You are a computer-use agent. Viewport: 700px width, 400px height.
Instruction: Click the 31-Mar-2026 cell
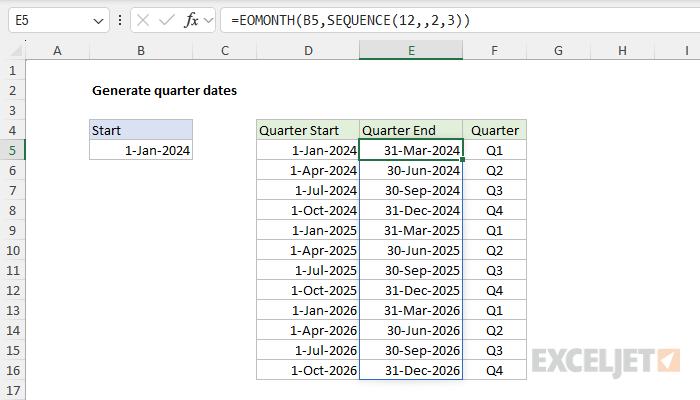tap(411, 310)
